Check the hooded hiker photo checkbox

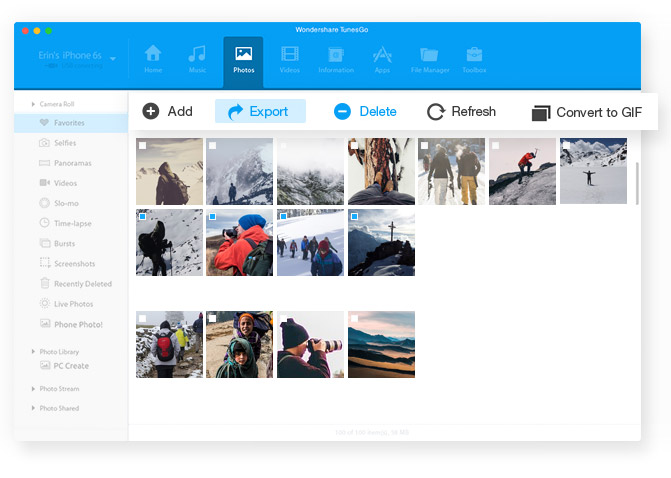tap(143, 146)
